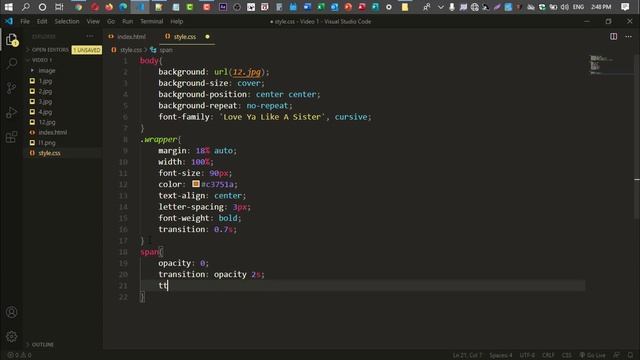Screen dimensions: 640x360
Task: Click the VS Code logo in title bar
Action: (9, 21)
